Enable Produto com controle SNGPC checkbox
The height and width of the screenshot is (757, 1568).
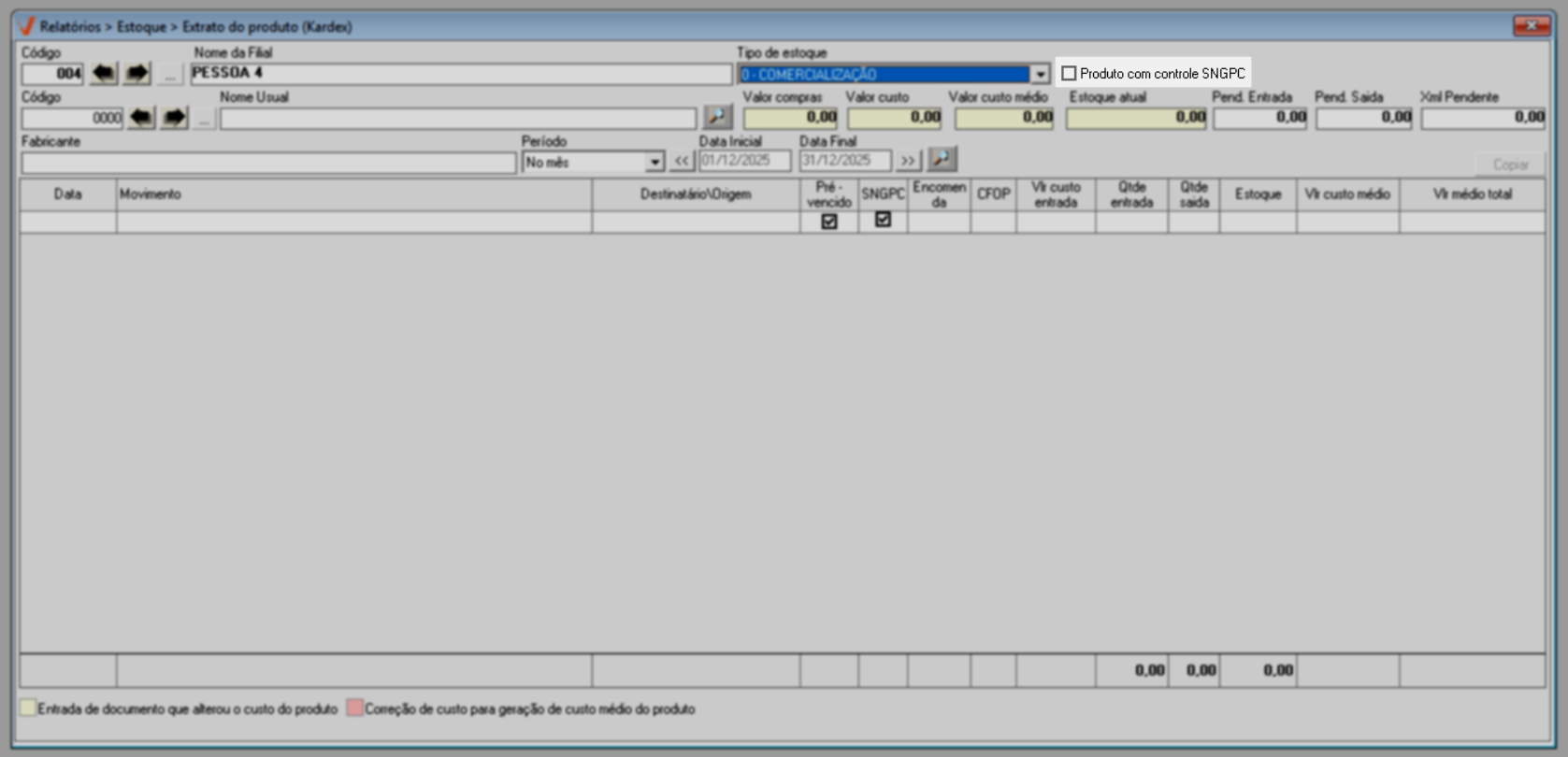point(1069,73)
